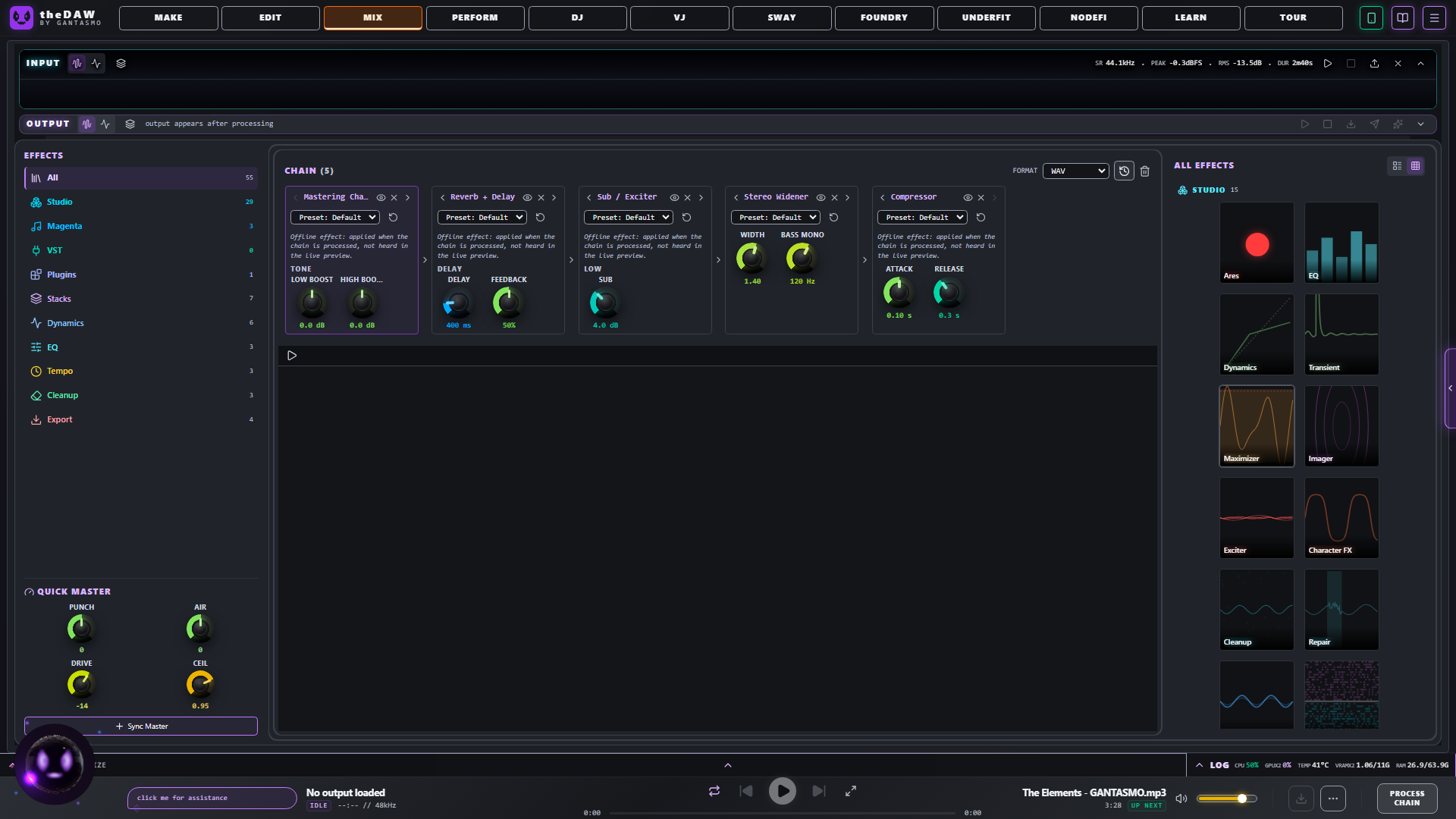Screen dimensions: 1456x819
Task: Adjust the player volume slider
Action: (1226, 799)
